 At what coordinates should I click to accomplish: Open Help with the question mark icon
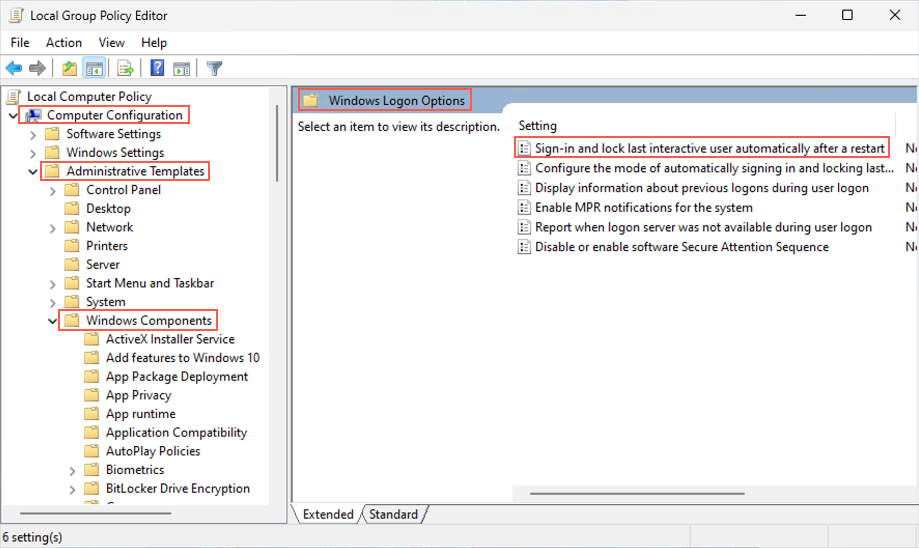[x=157, y=68]
